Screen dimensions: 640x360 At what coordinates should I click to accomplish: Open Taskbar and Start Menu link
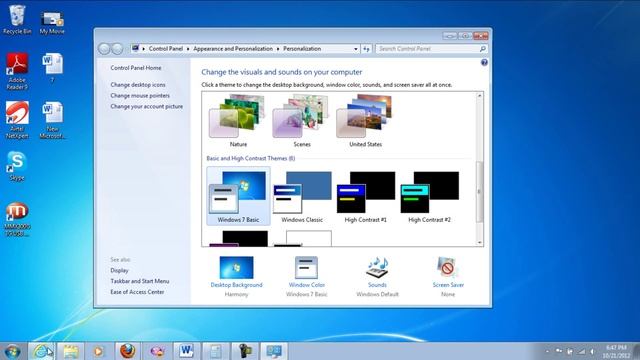point(140,281)
